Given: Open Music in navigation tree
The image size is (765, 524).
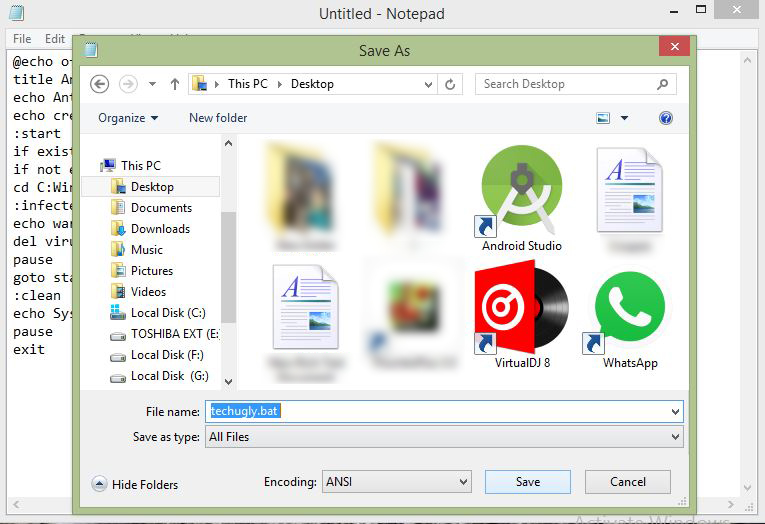Looking at the screenshot, I should point(137,250).
